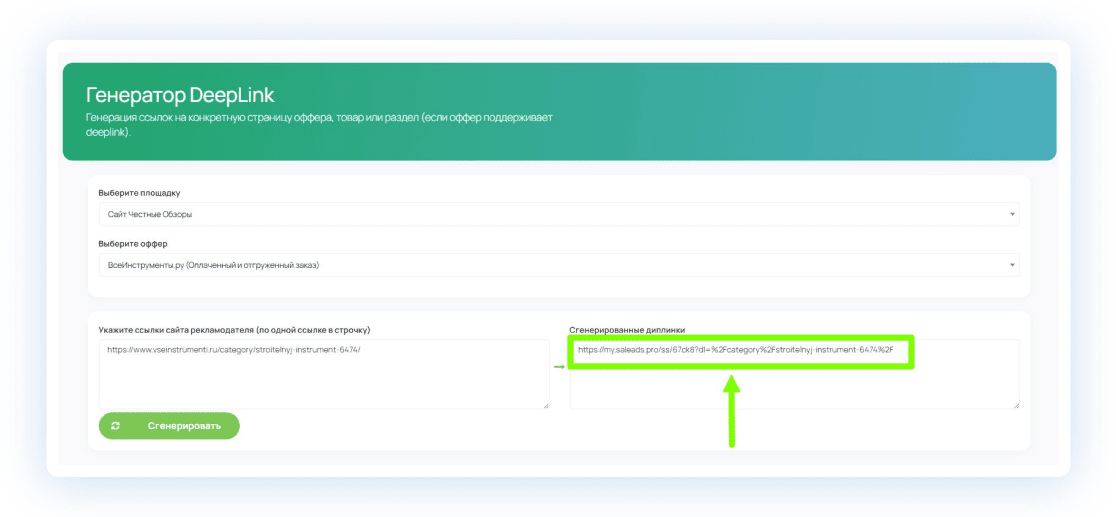Click the Сгенерированные диплинки label

click(x=627, y=329)
